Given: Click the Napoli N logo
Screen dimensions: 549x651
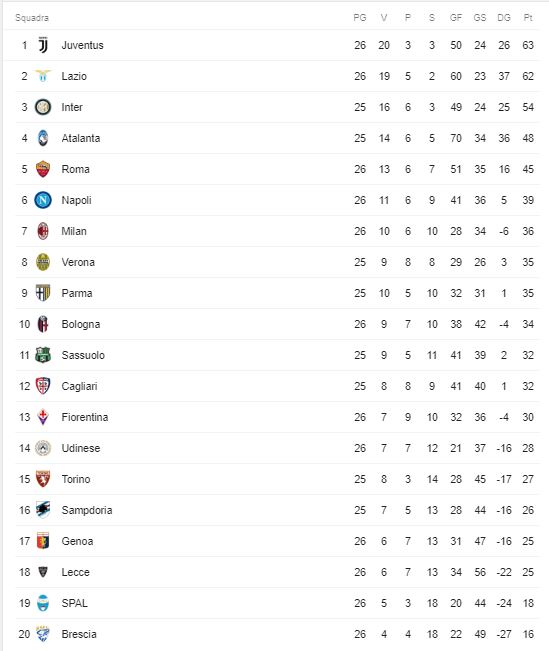Looking at the screenshot, I should click(x=43, y=200).
